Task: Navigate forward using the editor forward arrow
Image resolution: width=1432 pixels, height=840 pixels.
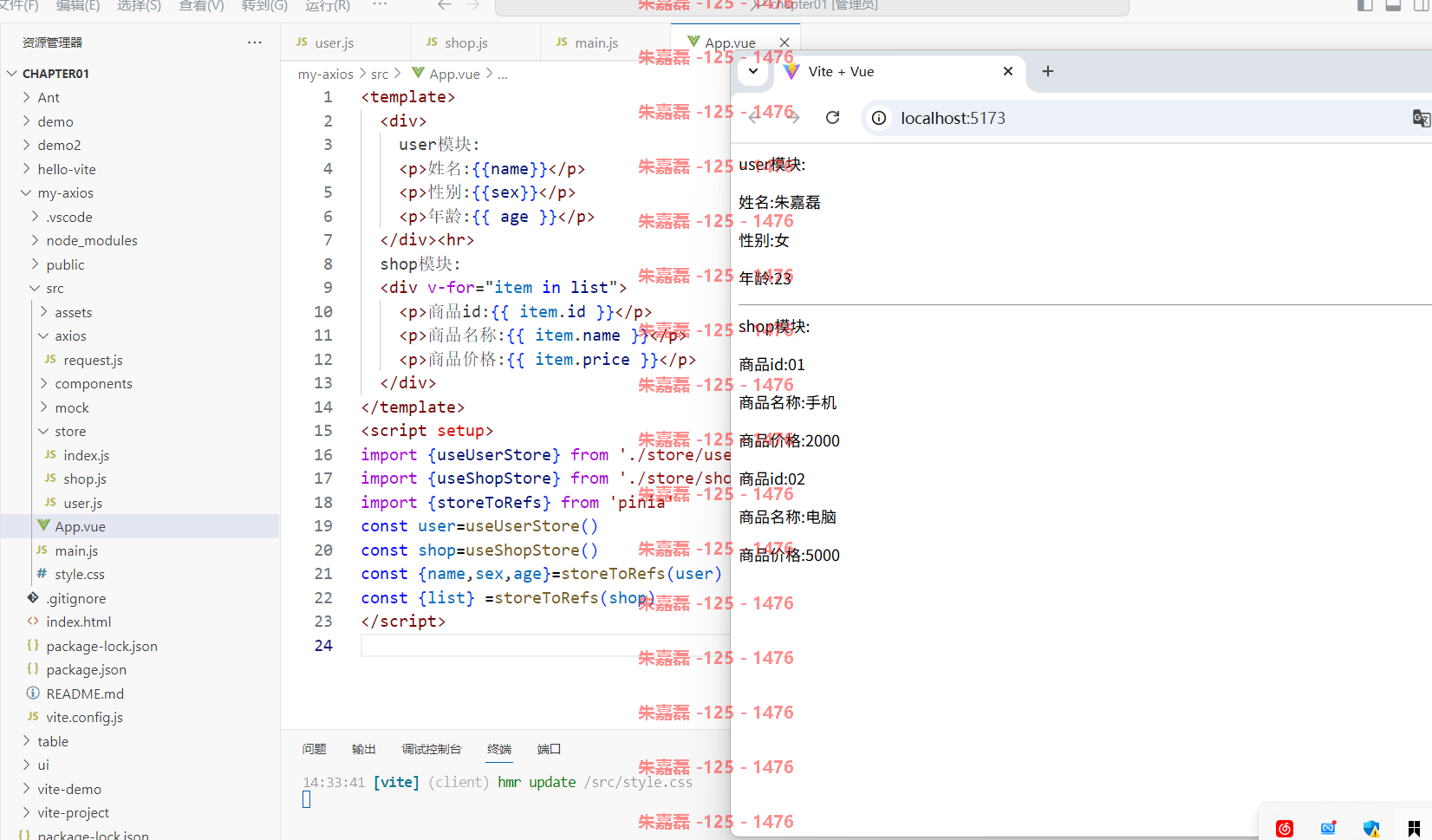Action: tap(473, 5)
